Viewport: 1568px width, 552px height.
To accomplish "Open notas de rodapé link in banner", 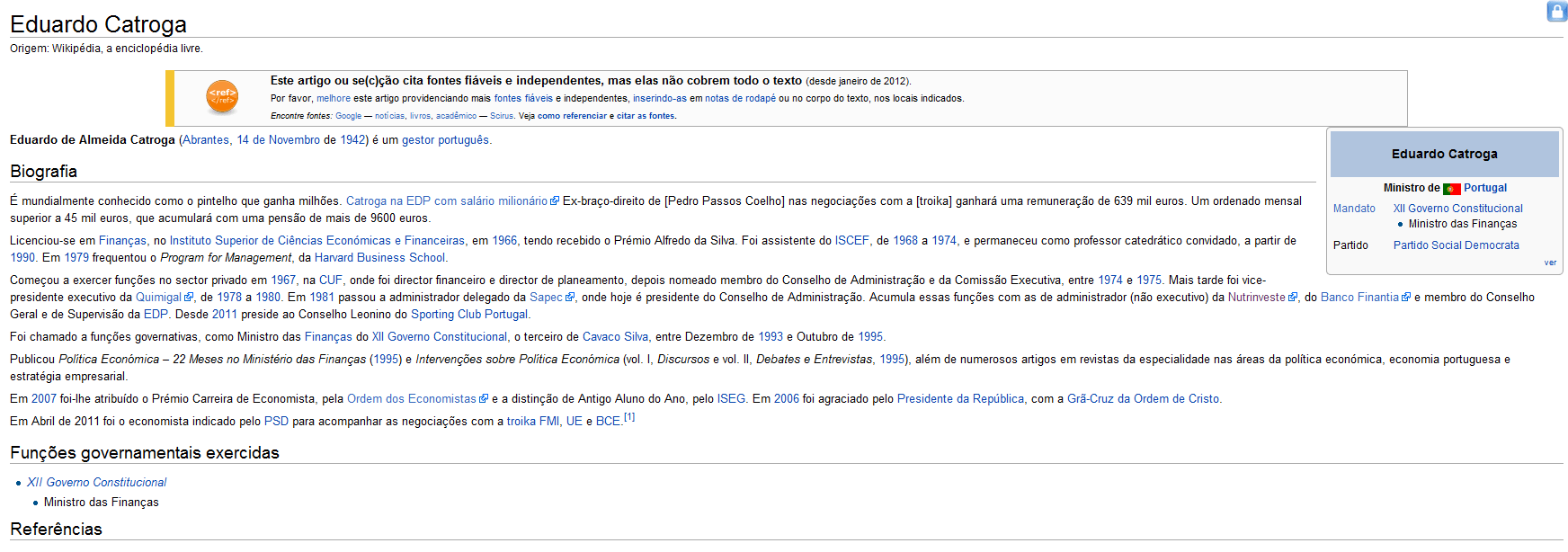I will pyautogui.click(x=740, y=99).
